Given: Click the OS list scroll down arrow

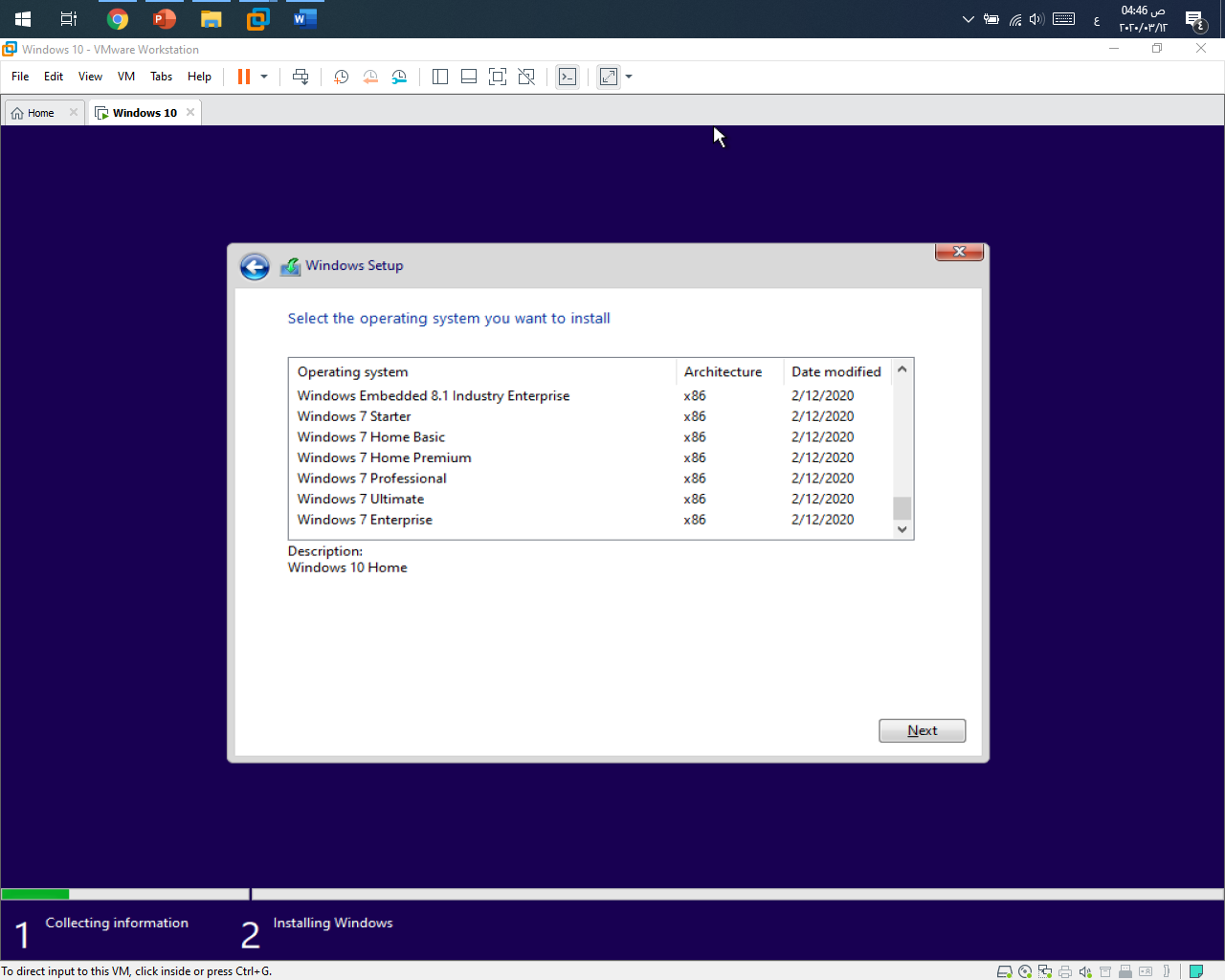Looking at the screenshot, I should click(x=902, y=529).
